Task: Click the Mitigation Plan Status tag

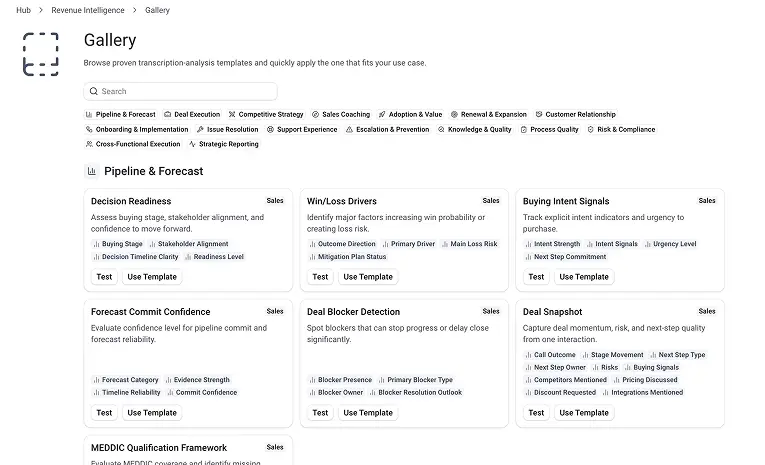Action: point(347,257)
